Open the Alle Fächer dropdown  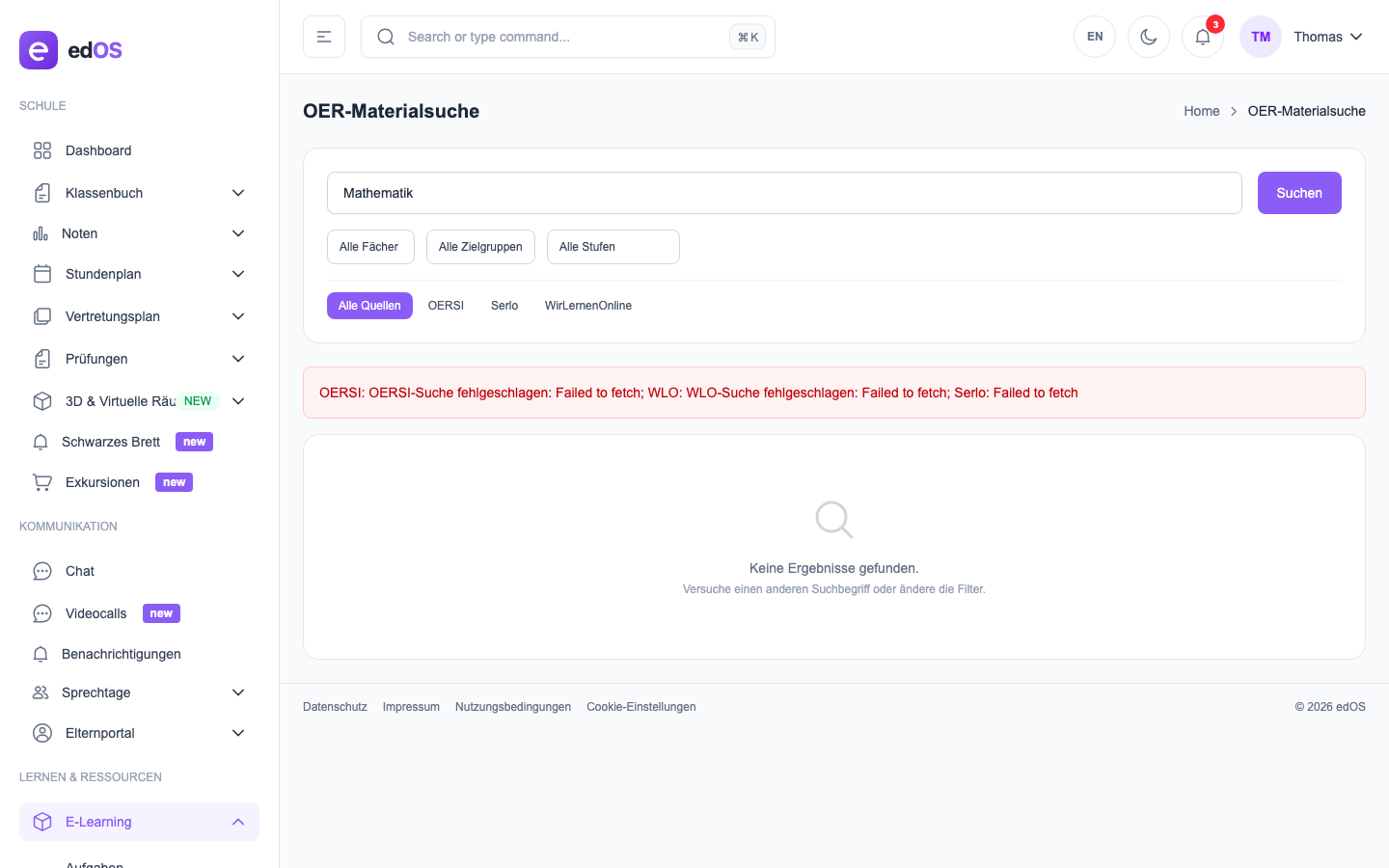click(x=370, y=247)
